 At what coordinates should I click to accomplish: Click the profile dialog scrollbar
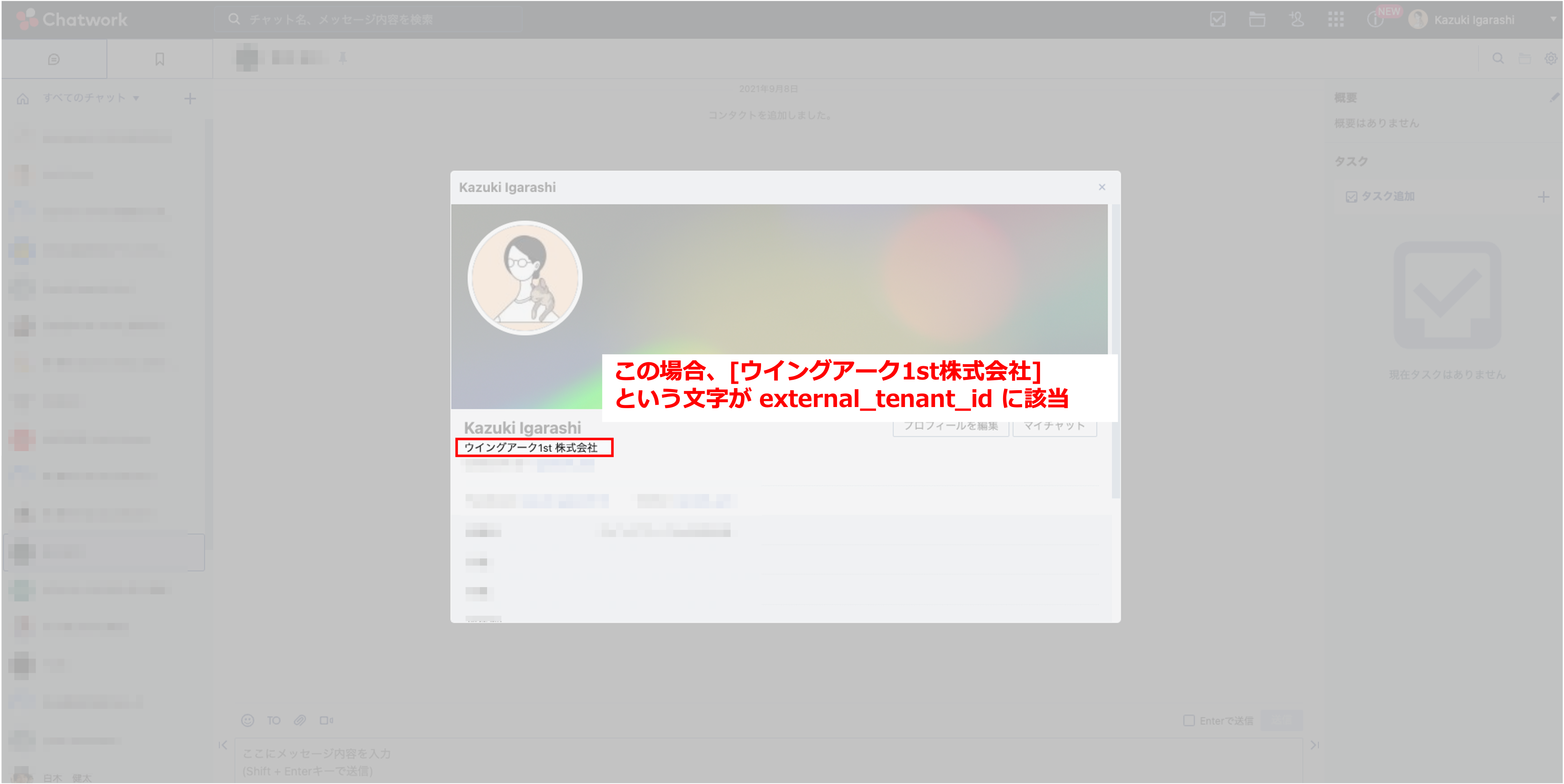pos(1115,352)
